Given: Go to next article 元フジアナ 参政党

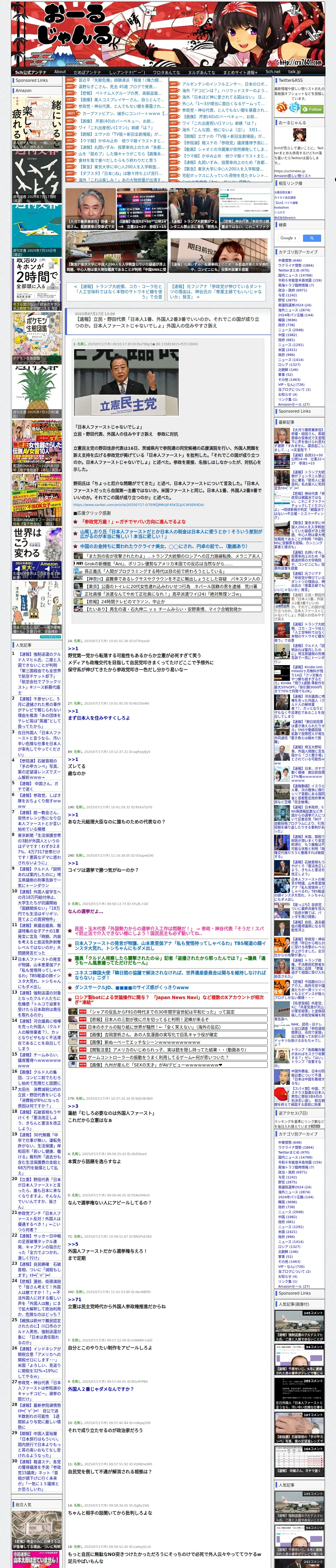Looking at the screenshot, I should pyautogui.click(x=216, y=292).
